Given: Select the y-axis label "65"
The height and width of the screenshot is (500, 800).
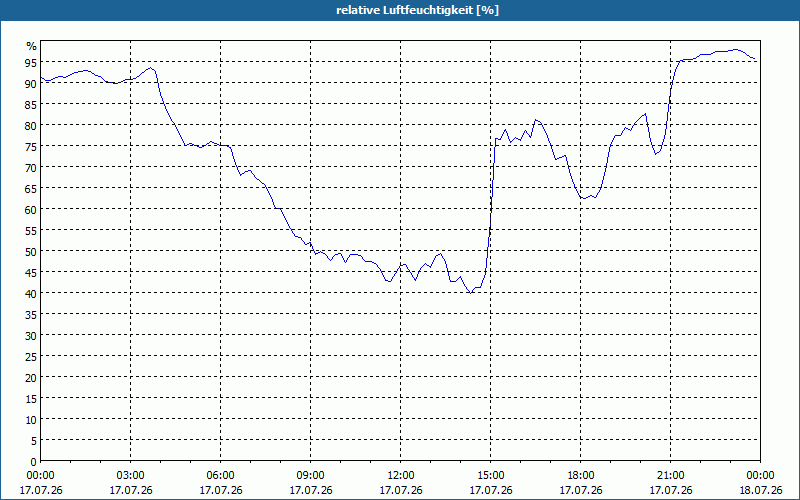Looking at the screenshot, I should [x=31, y=188].
